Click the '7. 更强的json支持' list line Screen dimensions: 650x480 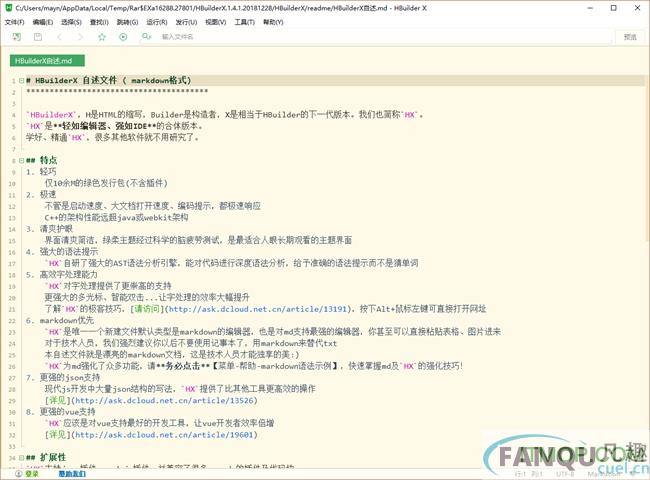[x=63, y=378]
